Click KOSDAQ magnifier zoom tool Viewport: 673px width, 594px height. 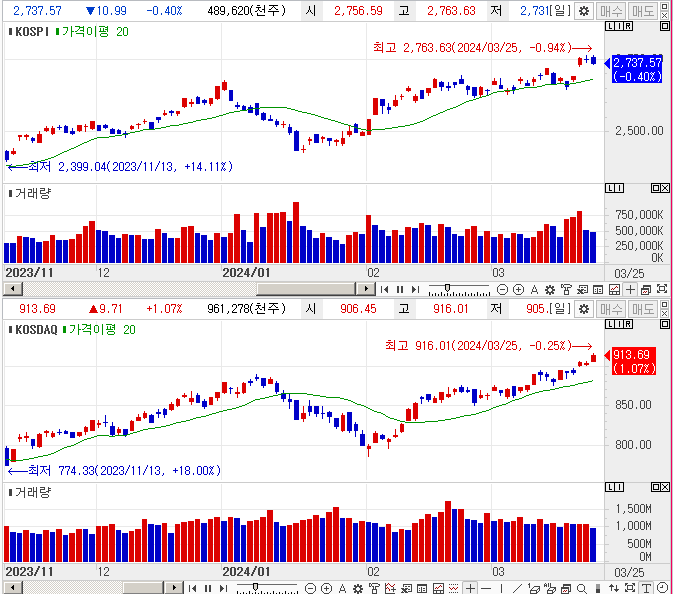pyautogui.click(x=582, y=588)
